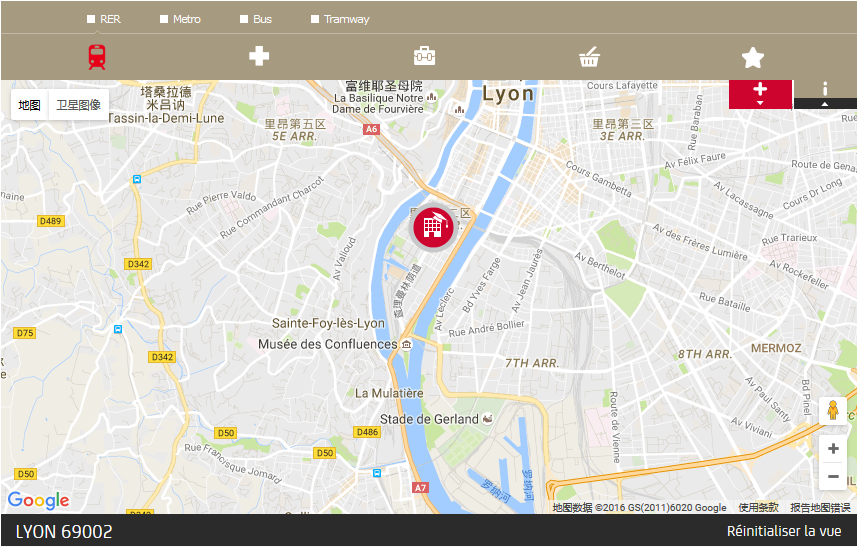This screenshot has width=859, height=547.
Task: Select the red train transport icon
Action: [x=97, y=57]
